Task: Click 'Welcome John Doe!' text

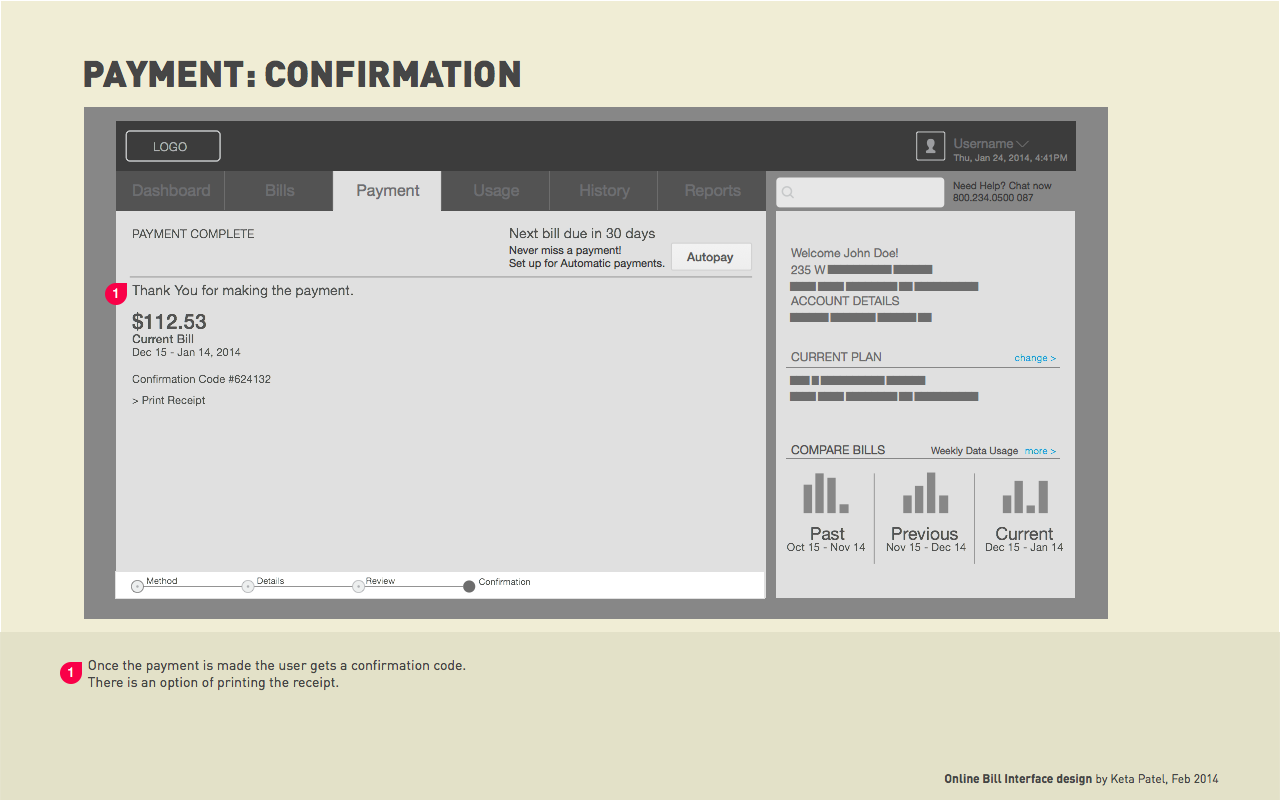Action: (x=845, y=253)
